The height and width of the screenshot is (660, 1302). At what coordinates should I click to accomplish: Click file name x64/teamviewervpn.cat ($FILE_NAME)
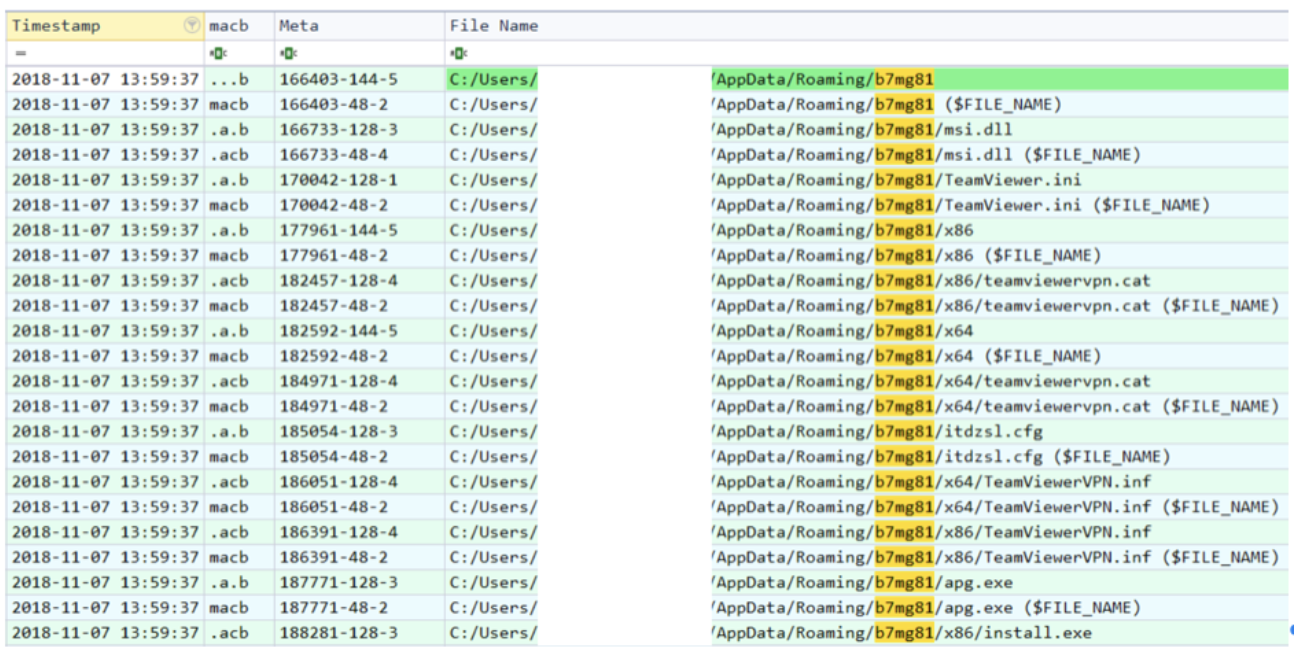click(867, 406)
